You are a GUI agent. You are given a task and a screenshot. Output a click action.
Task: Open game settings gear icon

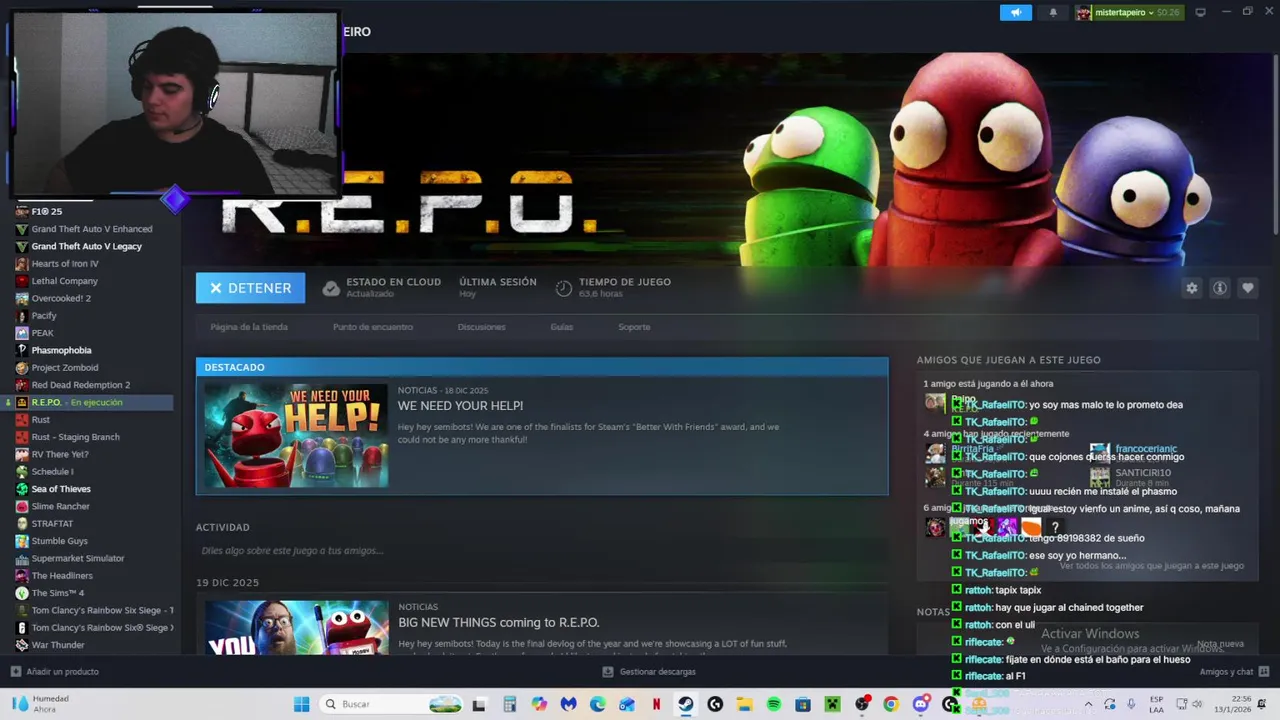[x=1192, y=288]
